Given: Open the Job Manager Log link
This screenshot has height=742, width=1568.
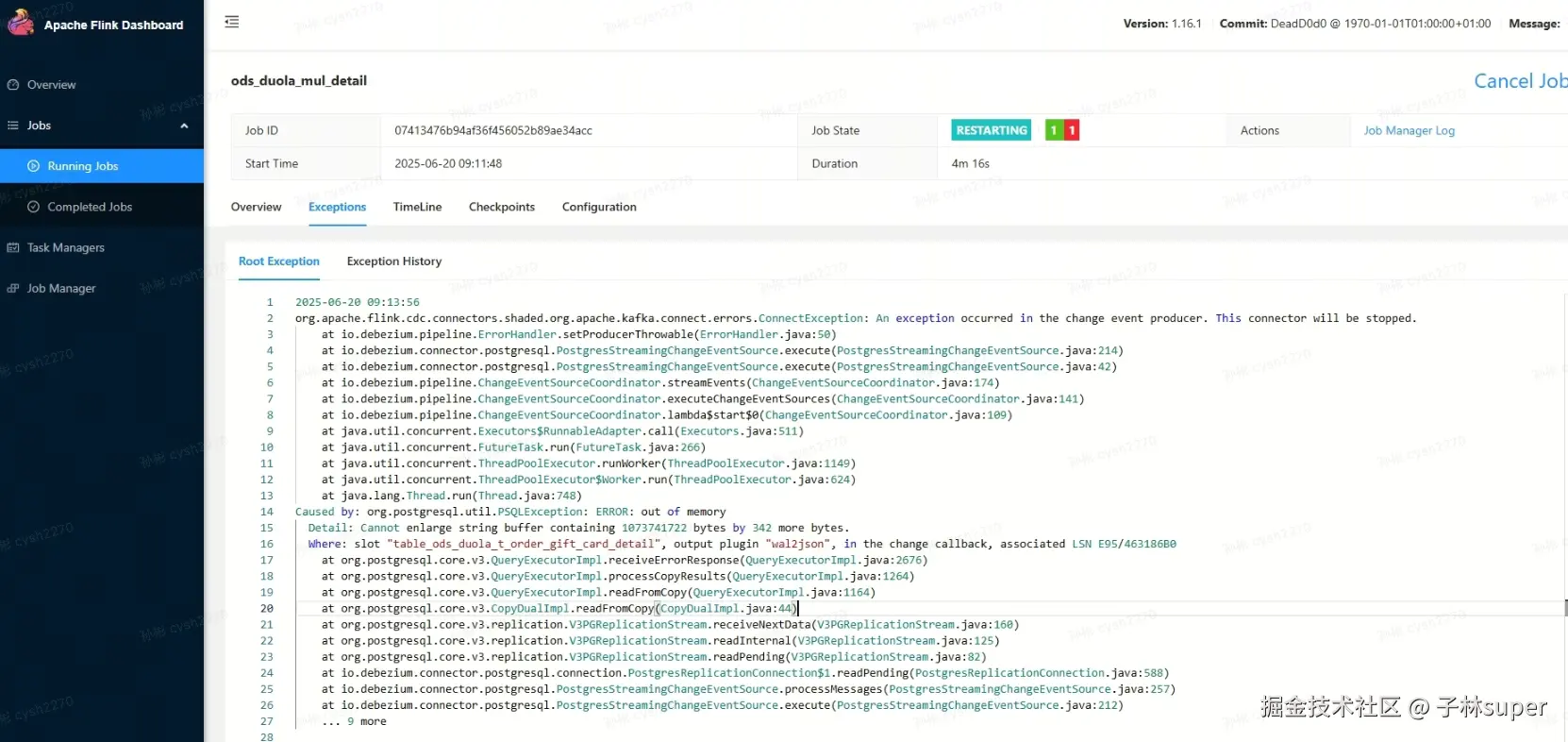Looking at the screenshot, I should point(1410,130).
